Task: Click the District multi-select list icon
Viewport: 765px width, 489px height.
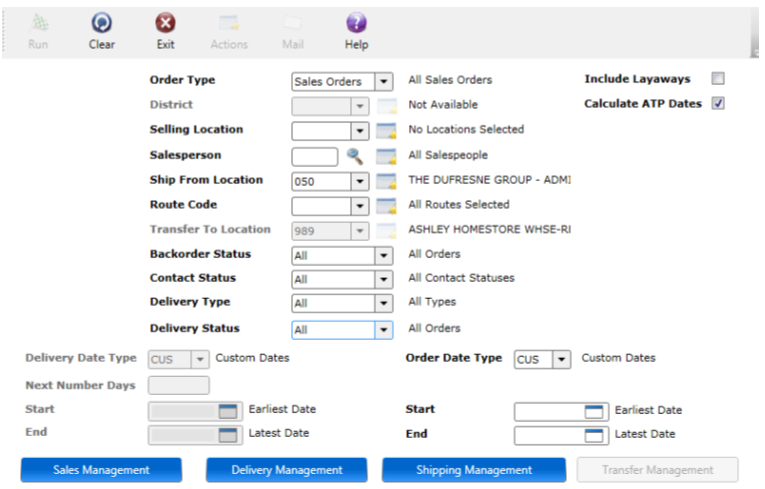Action: 386,106
